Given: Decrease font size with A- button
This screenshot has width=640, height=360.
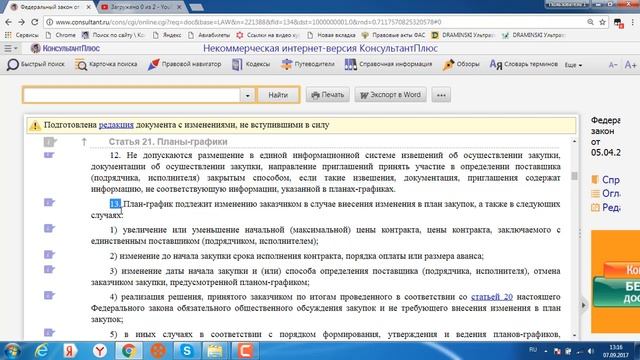Looking at the screenshot, I should (613, 65).
